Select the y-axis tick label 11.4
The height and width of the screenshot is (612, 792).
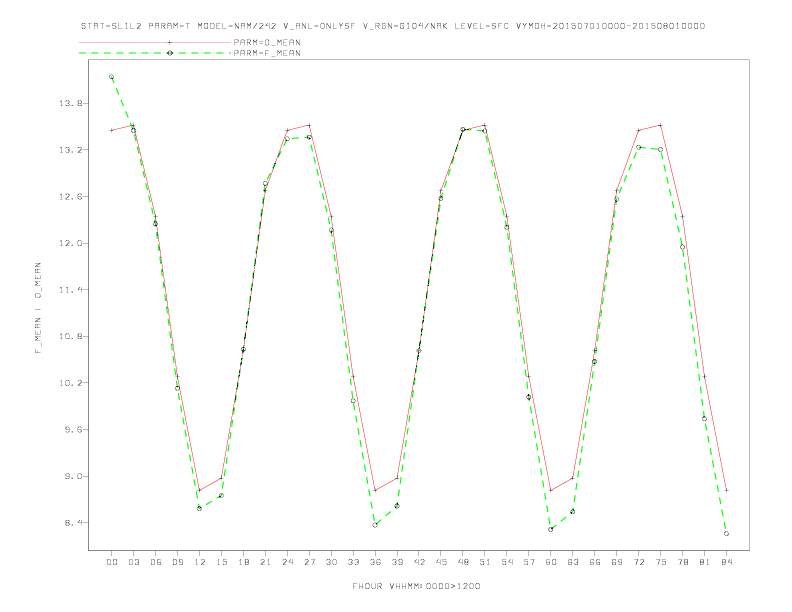70,290
